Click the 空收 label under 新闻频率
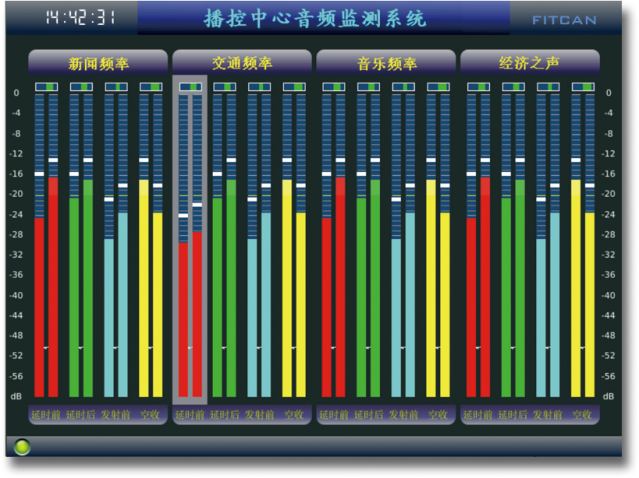 150,415
